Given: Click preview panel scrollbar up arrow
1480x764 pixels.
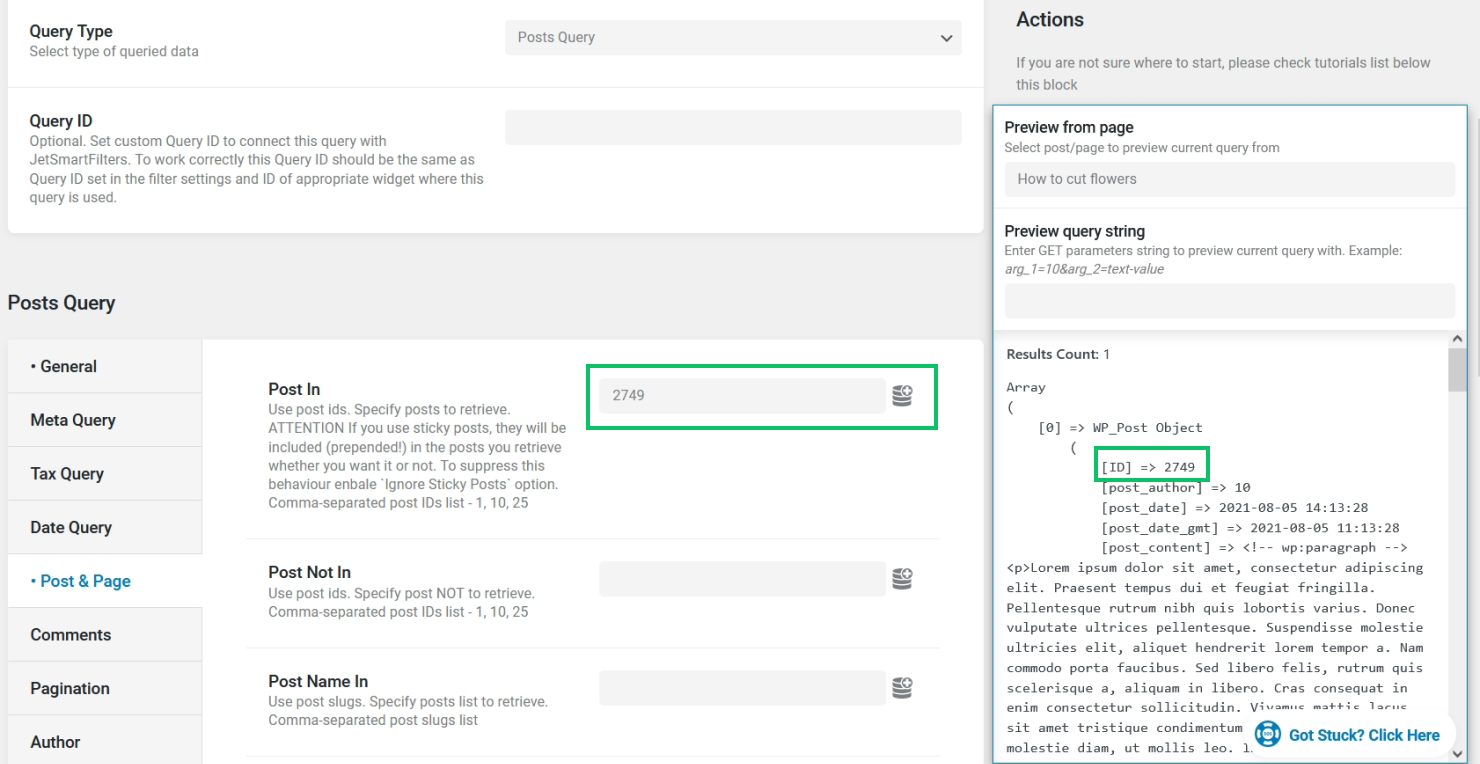Looking at the screenshot, I should pos(1457,340).
